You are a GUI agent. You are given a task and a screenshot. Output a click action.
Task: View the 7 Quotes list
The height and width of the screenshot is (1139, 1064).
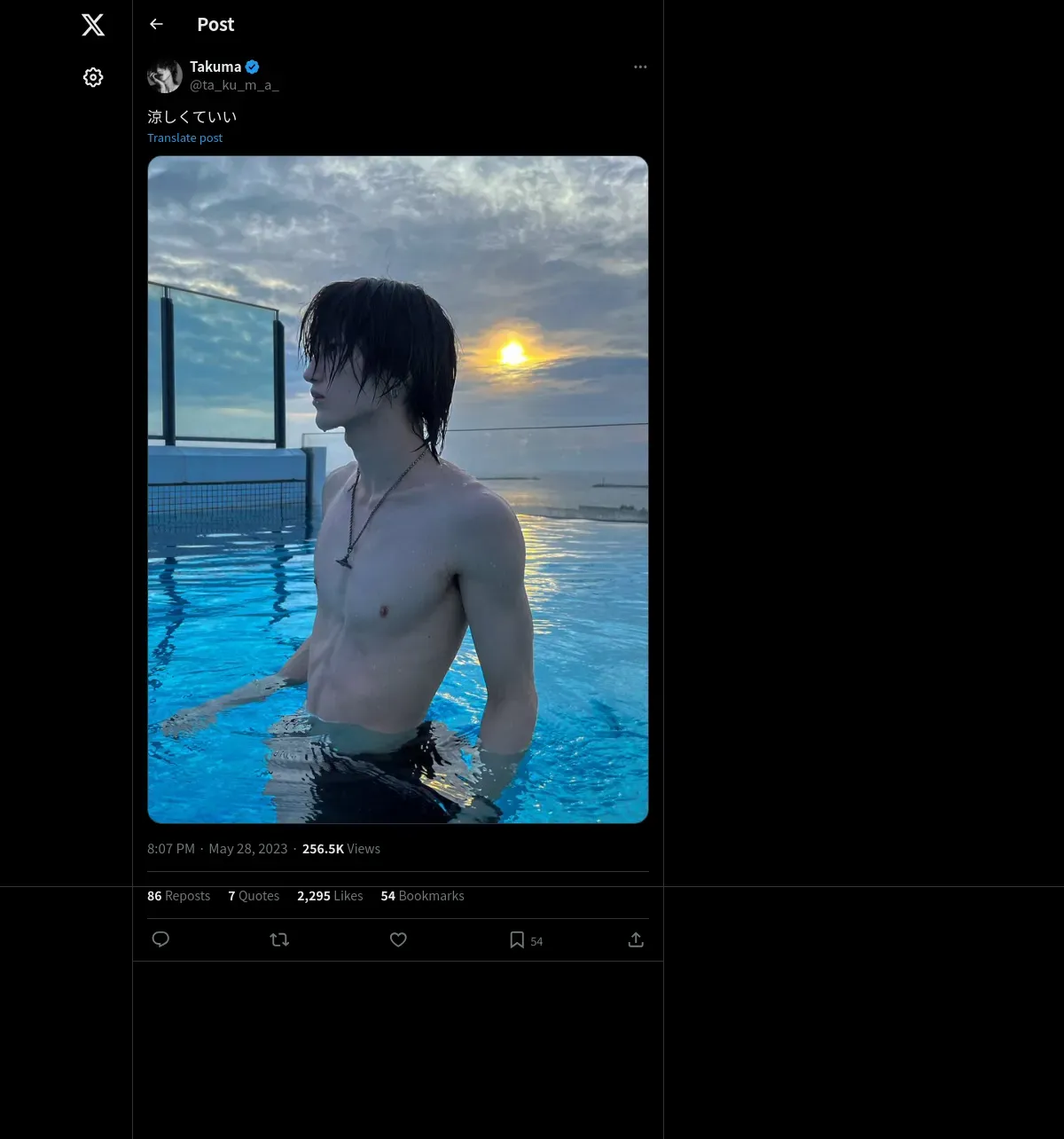coord(254,896)
